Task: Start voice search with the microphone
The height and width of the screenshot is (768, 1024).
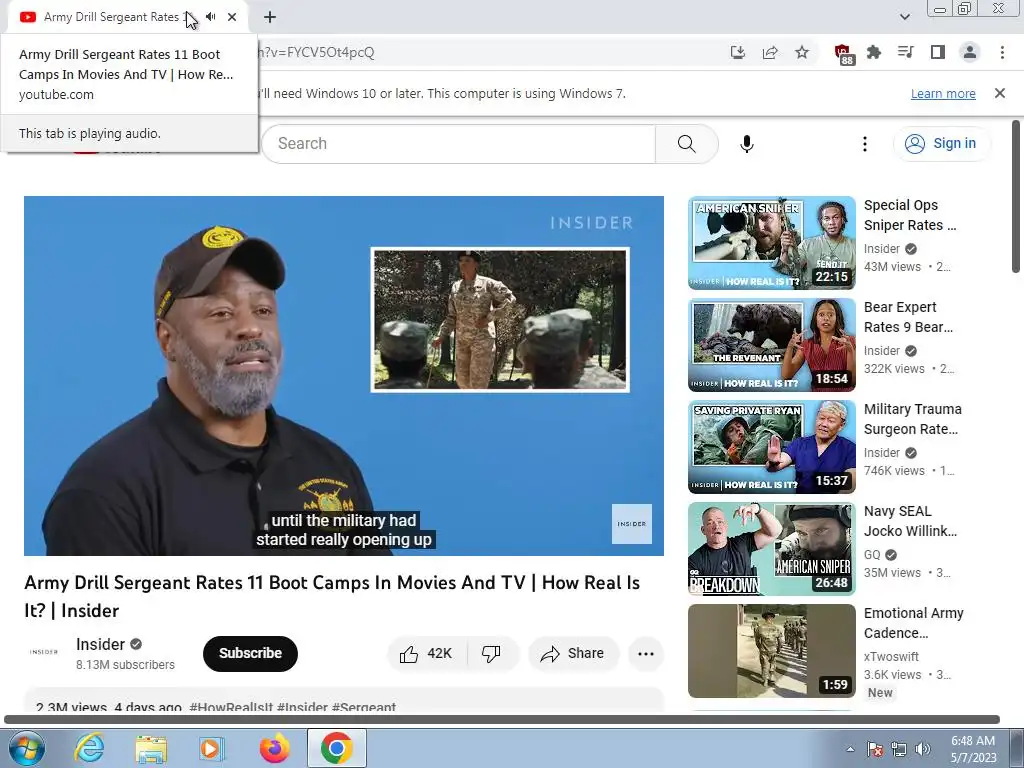Action: [x=747, y=144]
